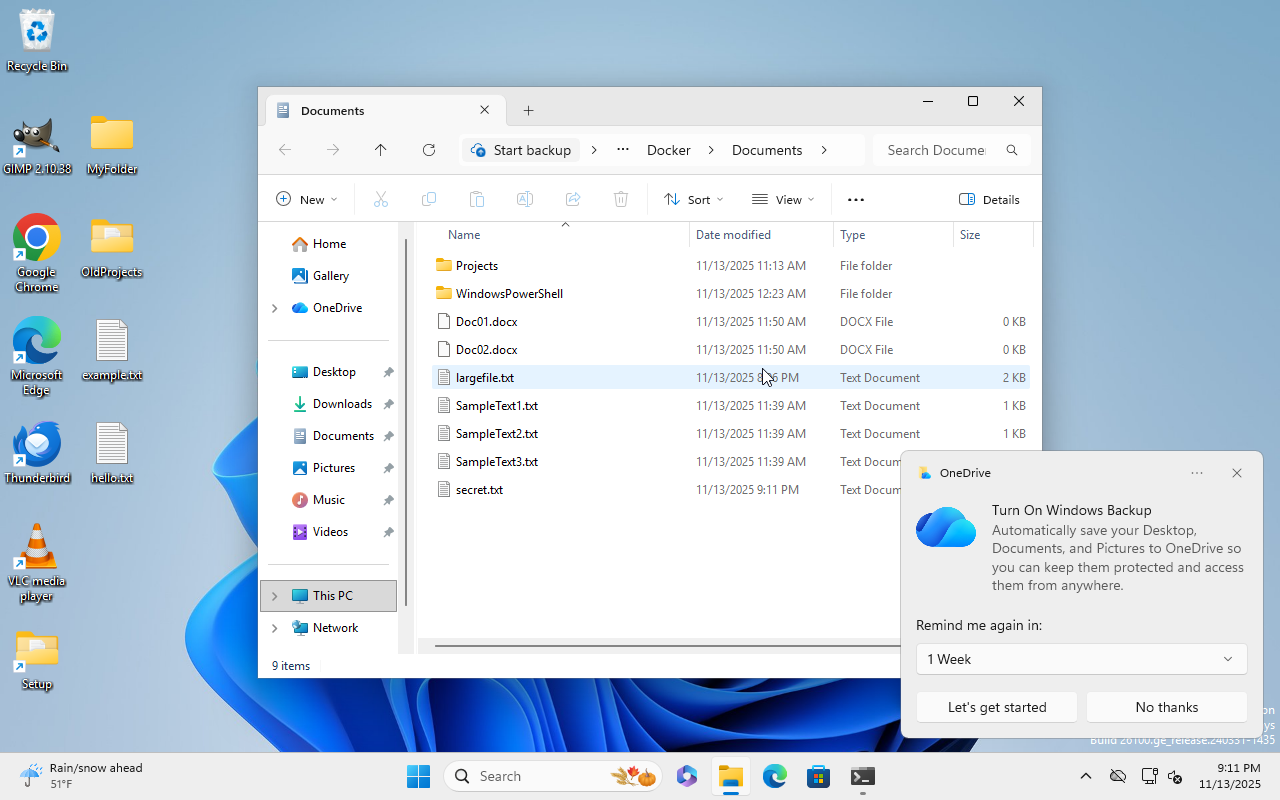Image resolution: width=1280 pixels, height=800 pixels.
Task: Click the OneDrive popup three-dots options icon
Action: (x=1197, y=473)
